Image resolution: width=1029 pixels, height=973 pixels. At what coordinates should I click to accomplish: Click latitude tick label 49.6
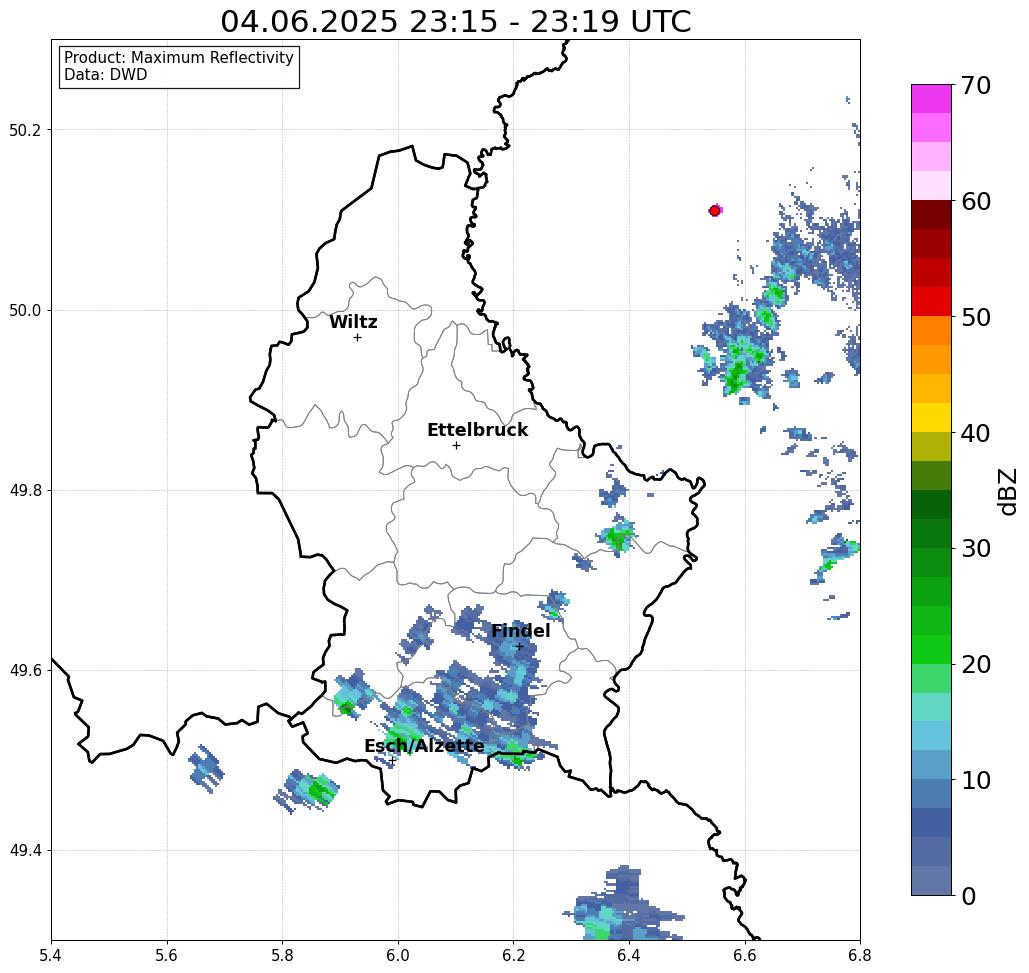pyautogui.click(x=25, y=671)
